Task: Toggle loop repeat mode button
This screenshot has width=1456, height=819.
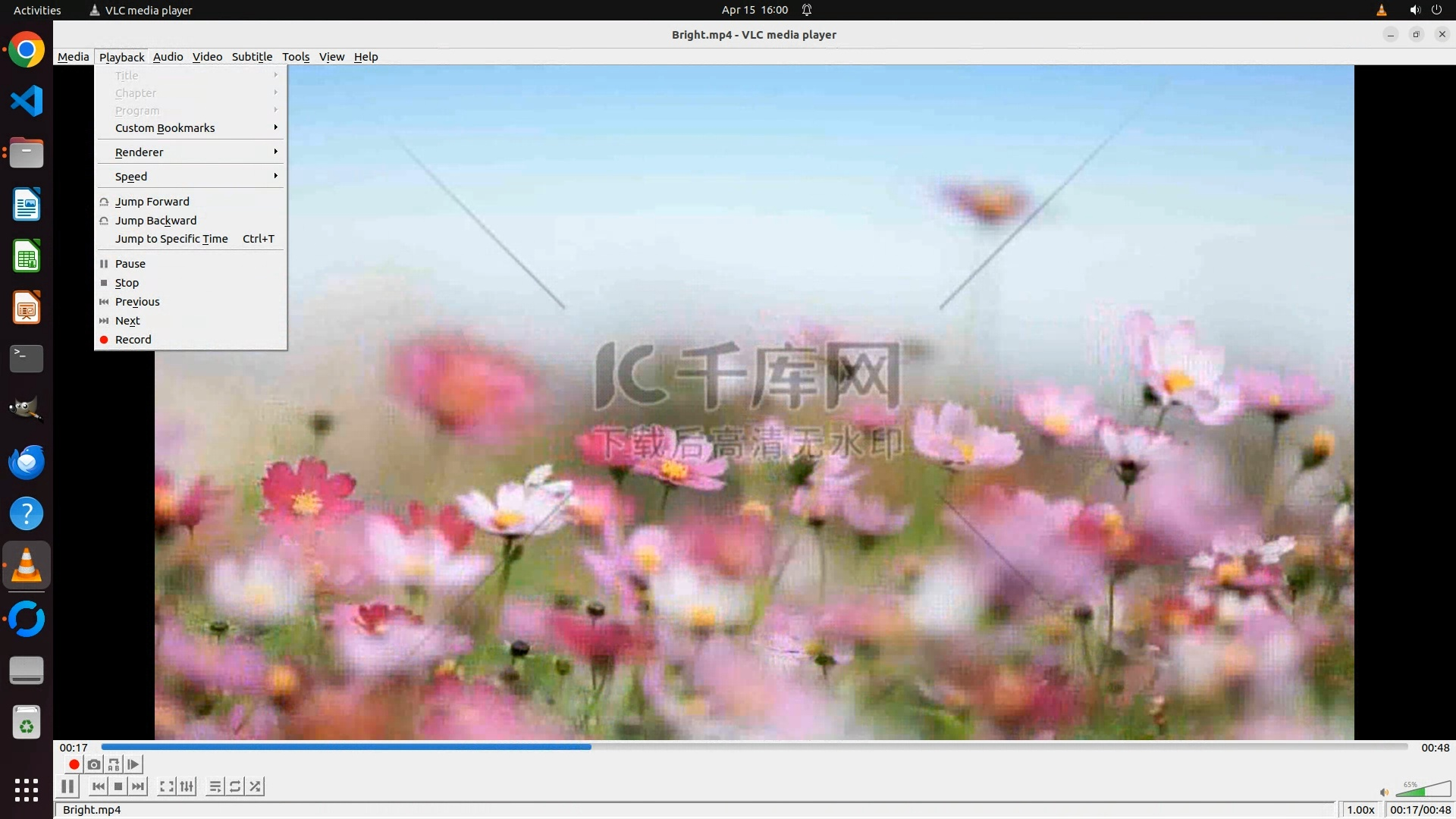Action: click(235, 786)
